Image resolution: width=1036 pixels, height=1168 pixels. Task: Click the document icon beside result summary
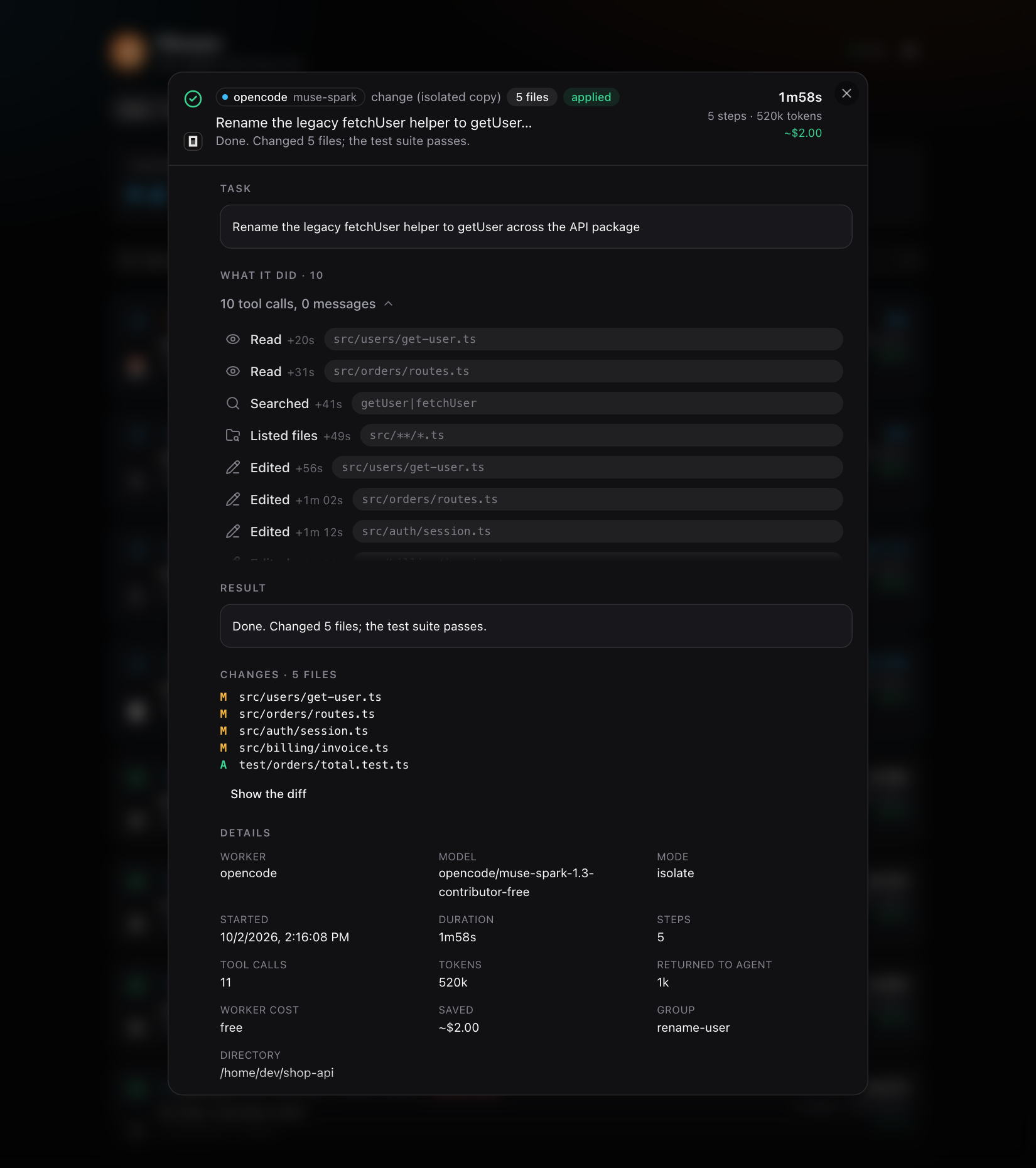[x=193, y=141]
